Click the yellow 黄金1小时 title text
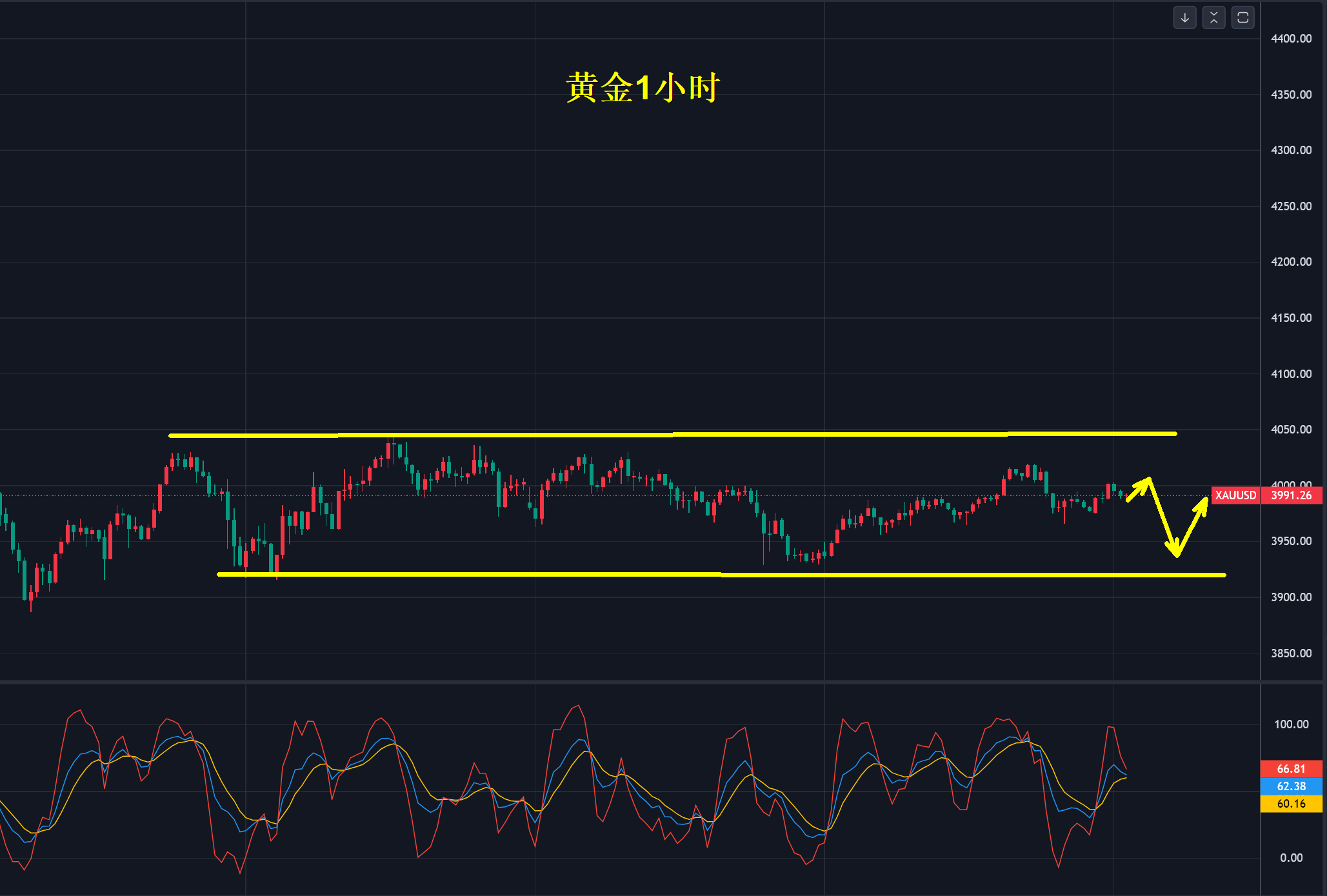 (x=643, y=87)
